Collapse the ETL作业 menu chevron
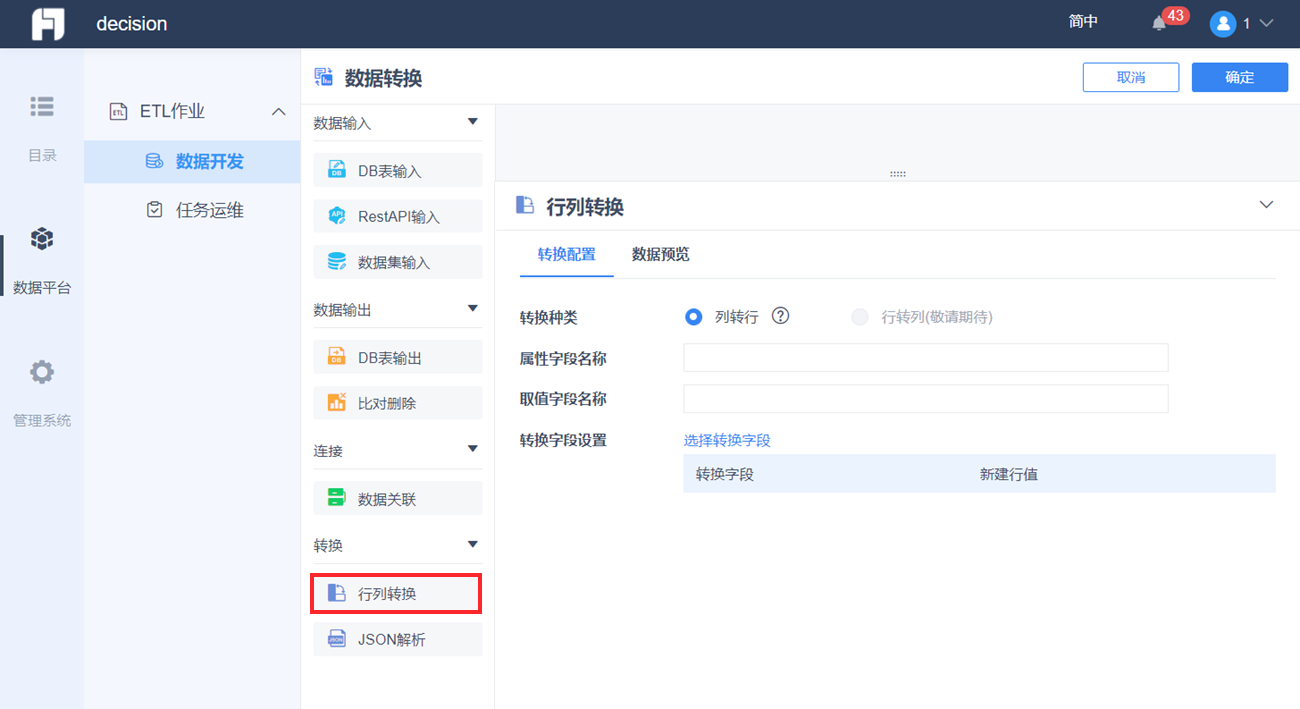The height and width of the screenshot is (709, 1300). pyautogui.click(x=279, y=112)
